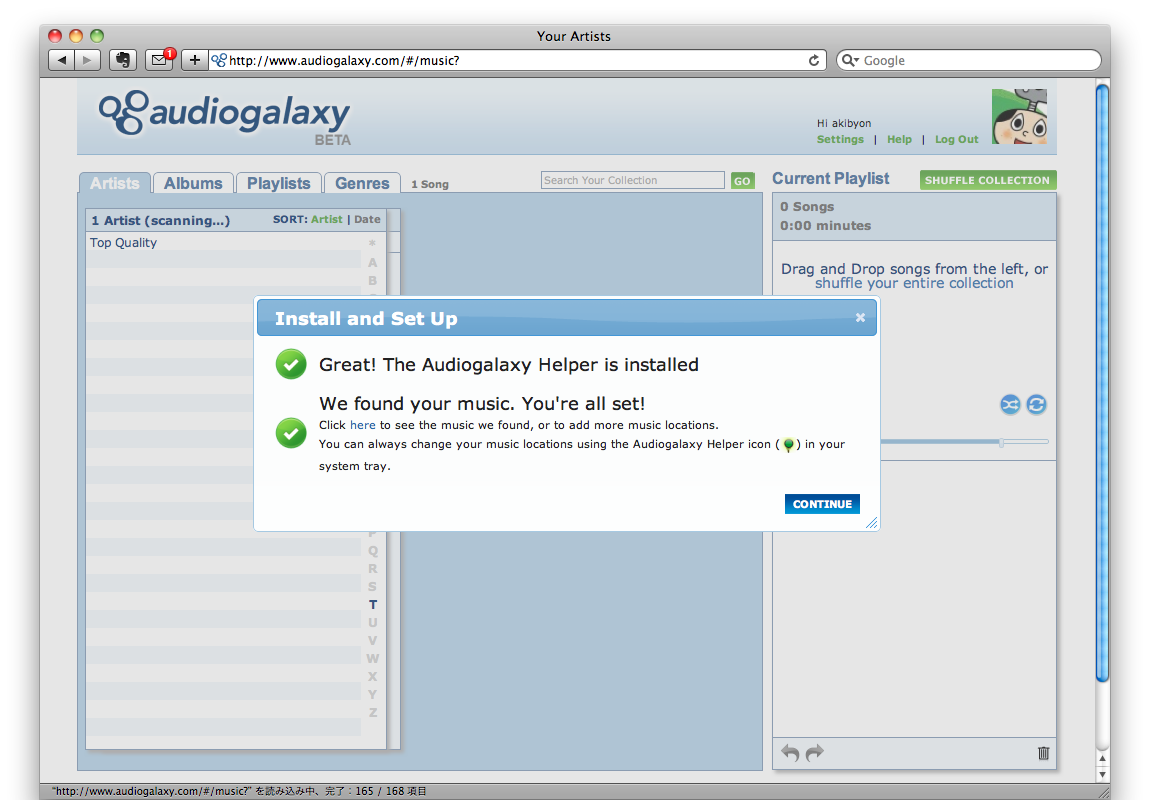This screenshot has height=800, width=1150.
Task: Switch to the Albums tab
Action: (193, 183)
